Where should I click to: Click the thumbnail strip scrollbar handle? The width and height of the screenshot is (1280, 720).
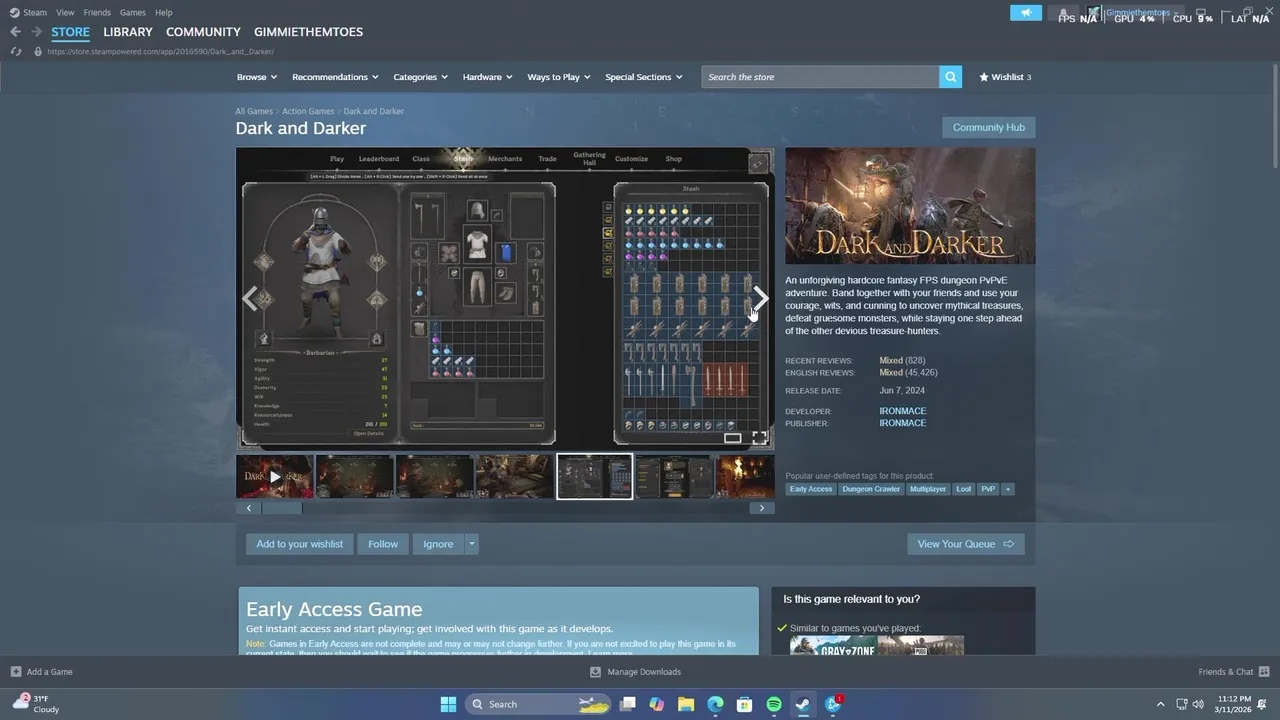(282, 508)
